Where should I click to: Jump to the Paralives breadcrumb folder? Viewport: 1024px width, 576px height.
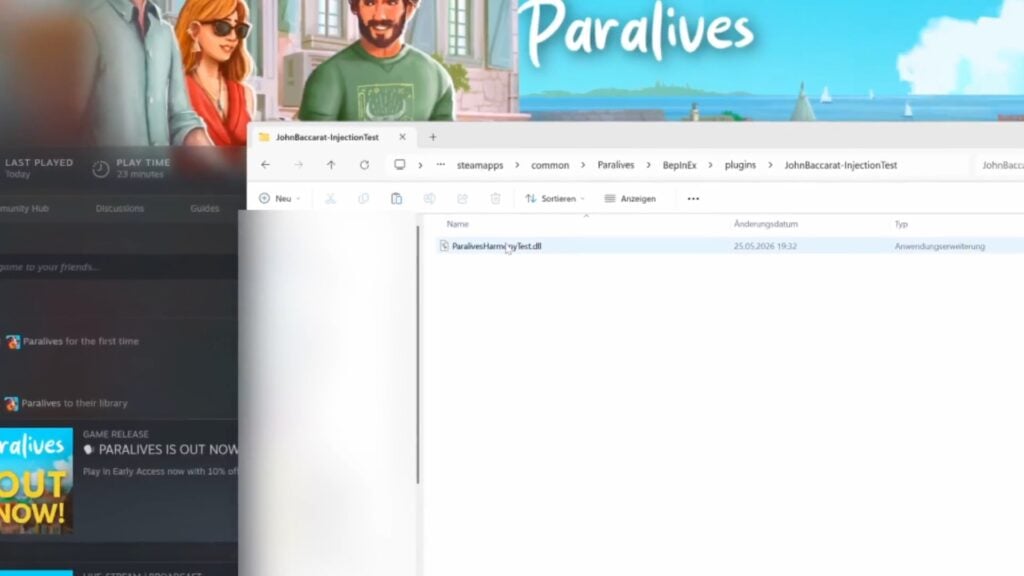point(616,165)
